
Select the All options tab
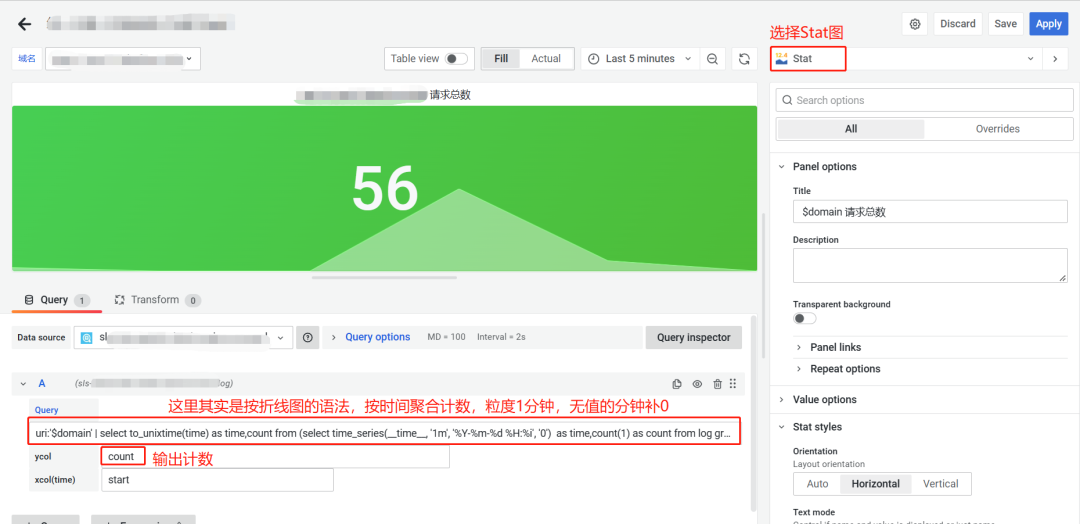coord(851,129)
